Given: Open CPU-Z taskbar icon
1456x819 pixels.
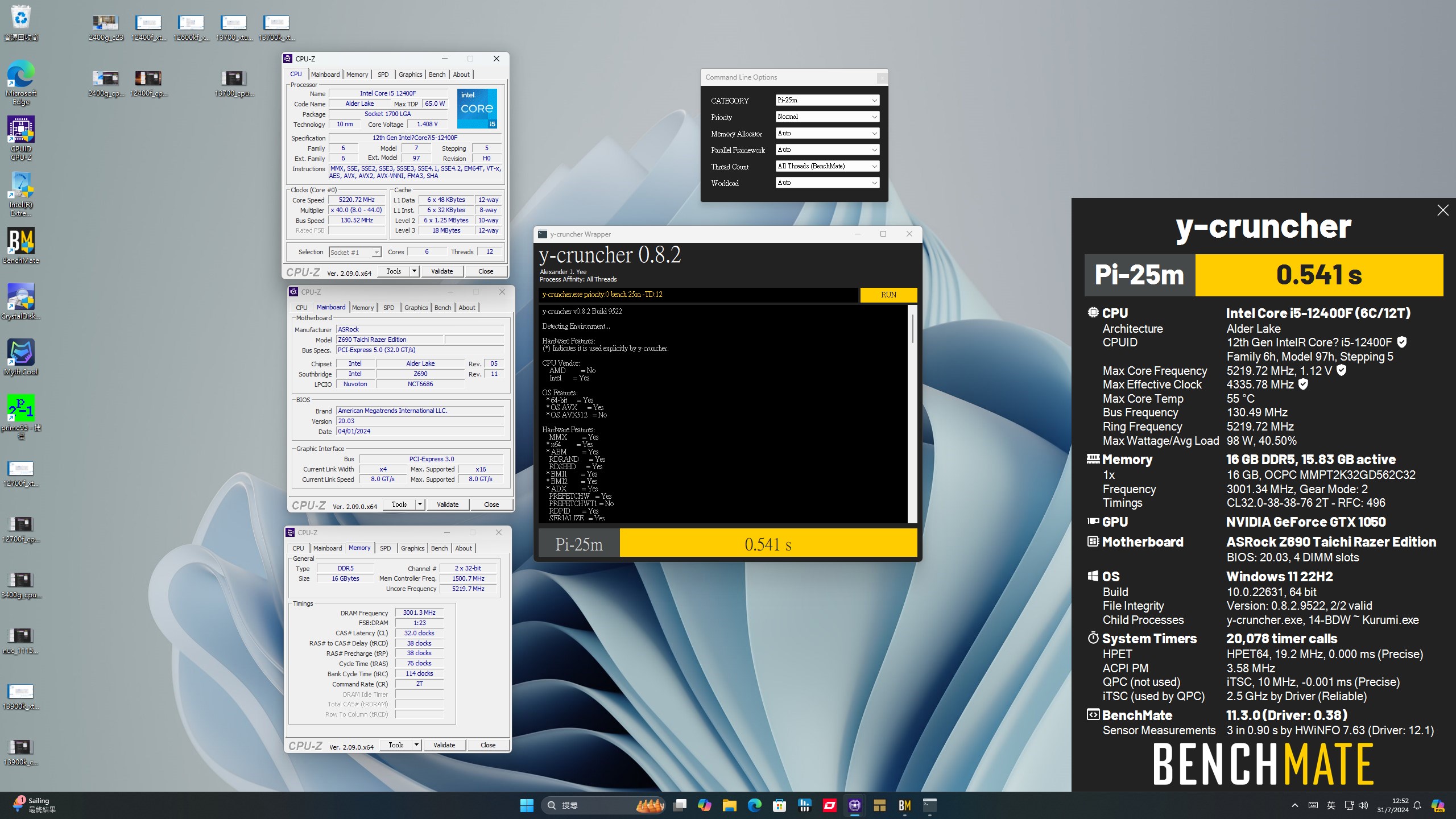Looking at the screenshot, I should (x=855, y=805).
